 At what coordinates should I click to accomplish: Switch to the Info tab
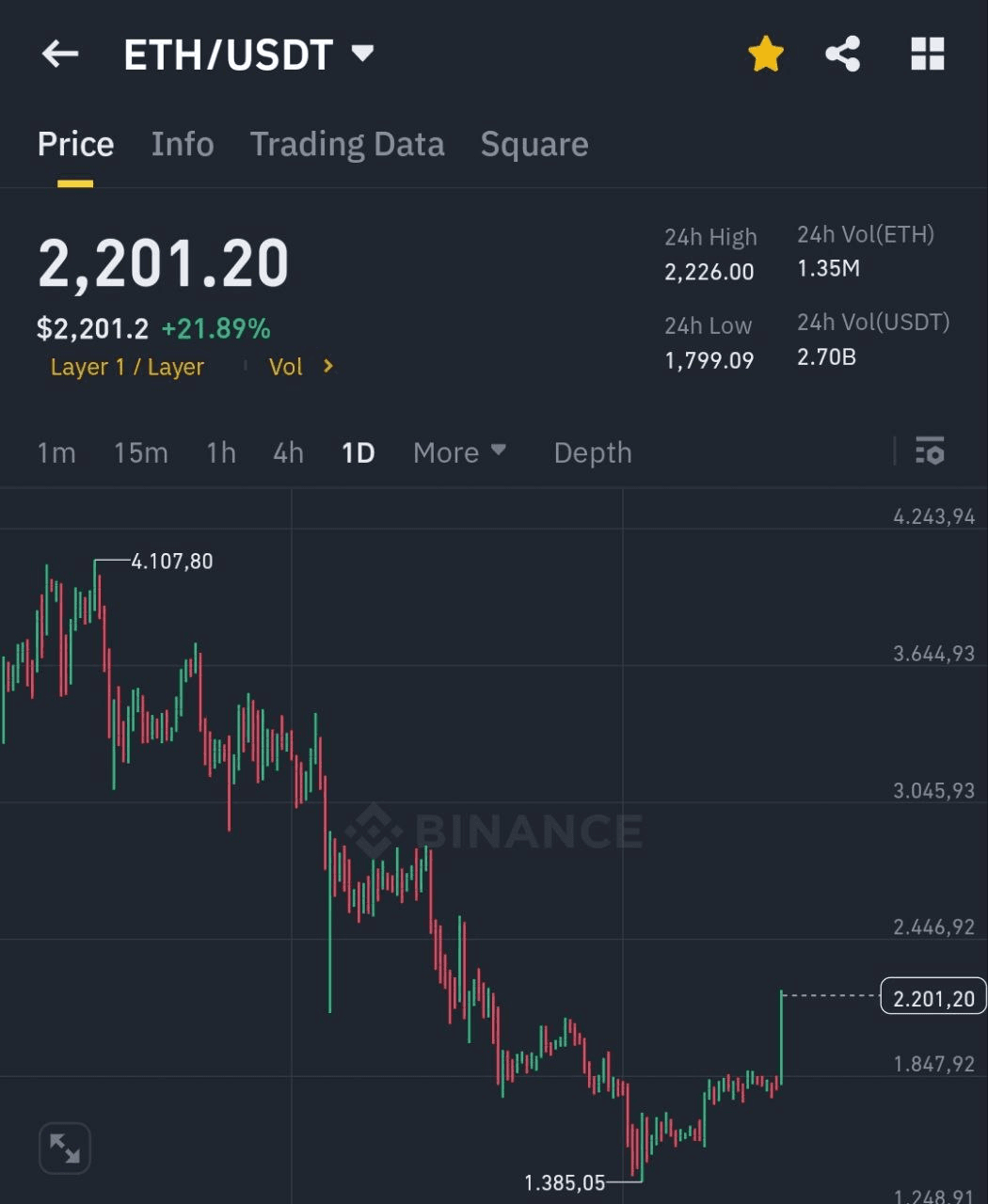[183, 144]
